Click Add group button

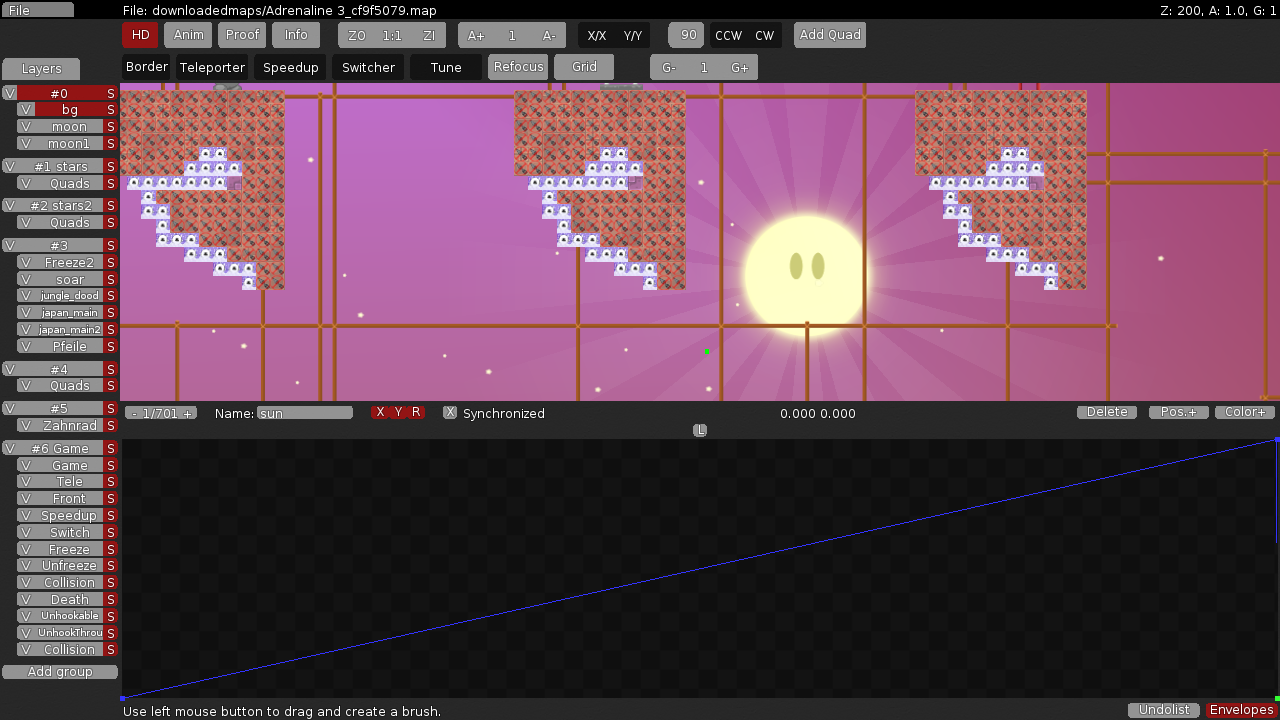(x=60, y=672)
